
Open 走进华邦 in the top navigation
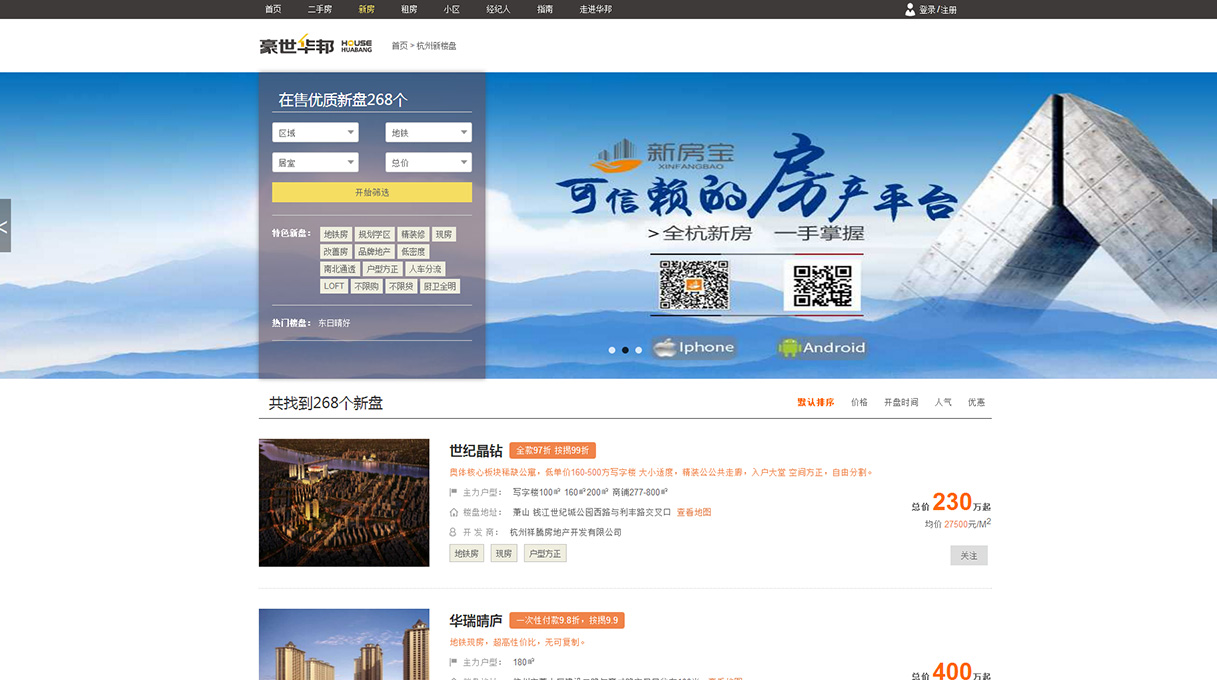[596, 9]
